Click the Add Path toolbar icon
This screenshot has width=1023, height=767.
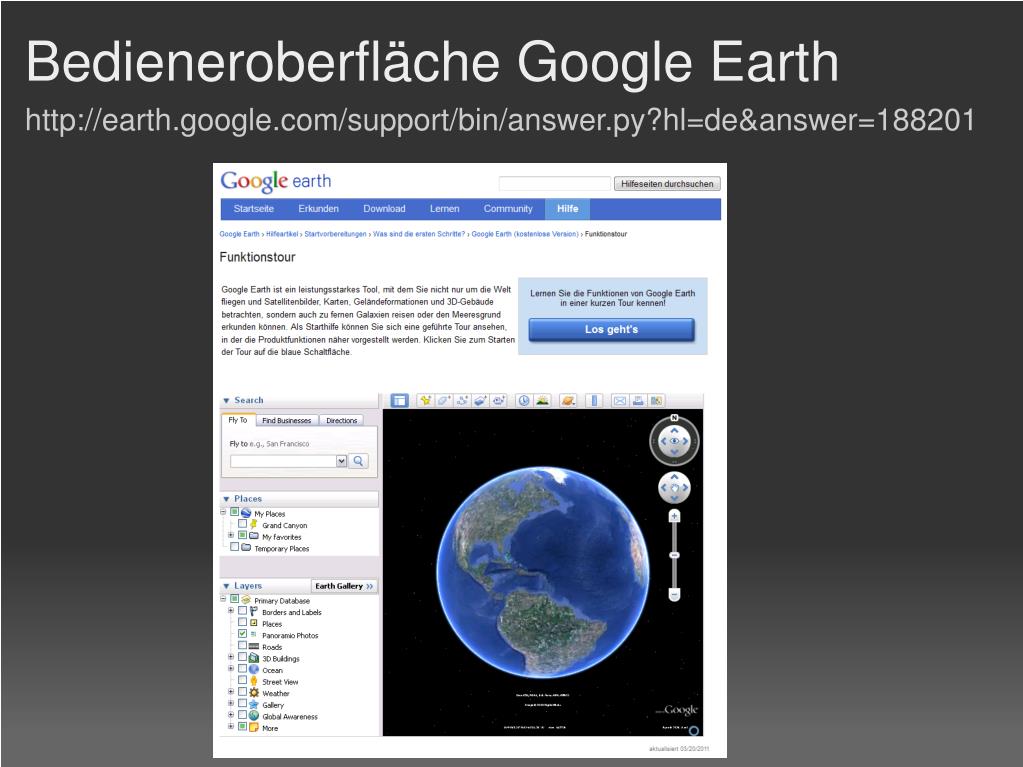462,400
